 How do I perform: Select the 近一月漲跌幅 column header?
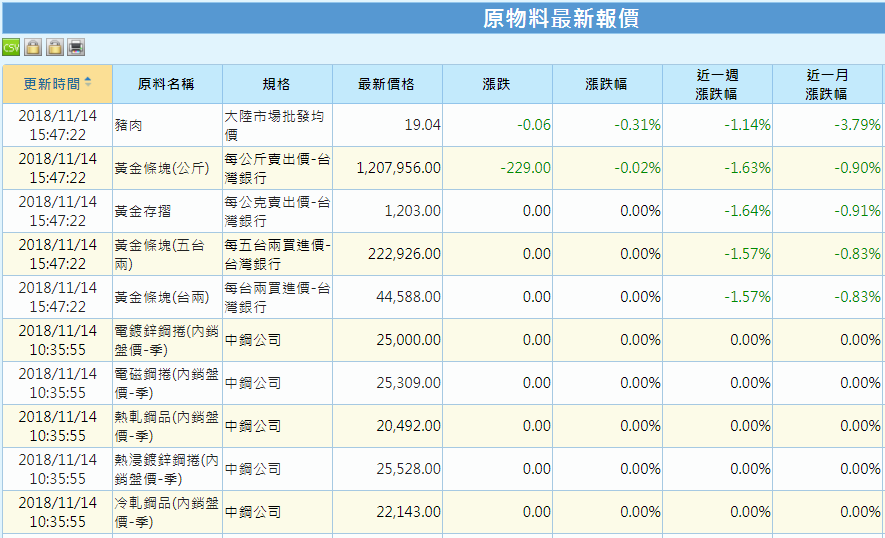click(x=826, y=84)
